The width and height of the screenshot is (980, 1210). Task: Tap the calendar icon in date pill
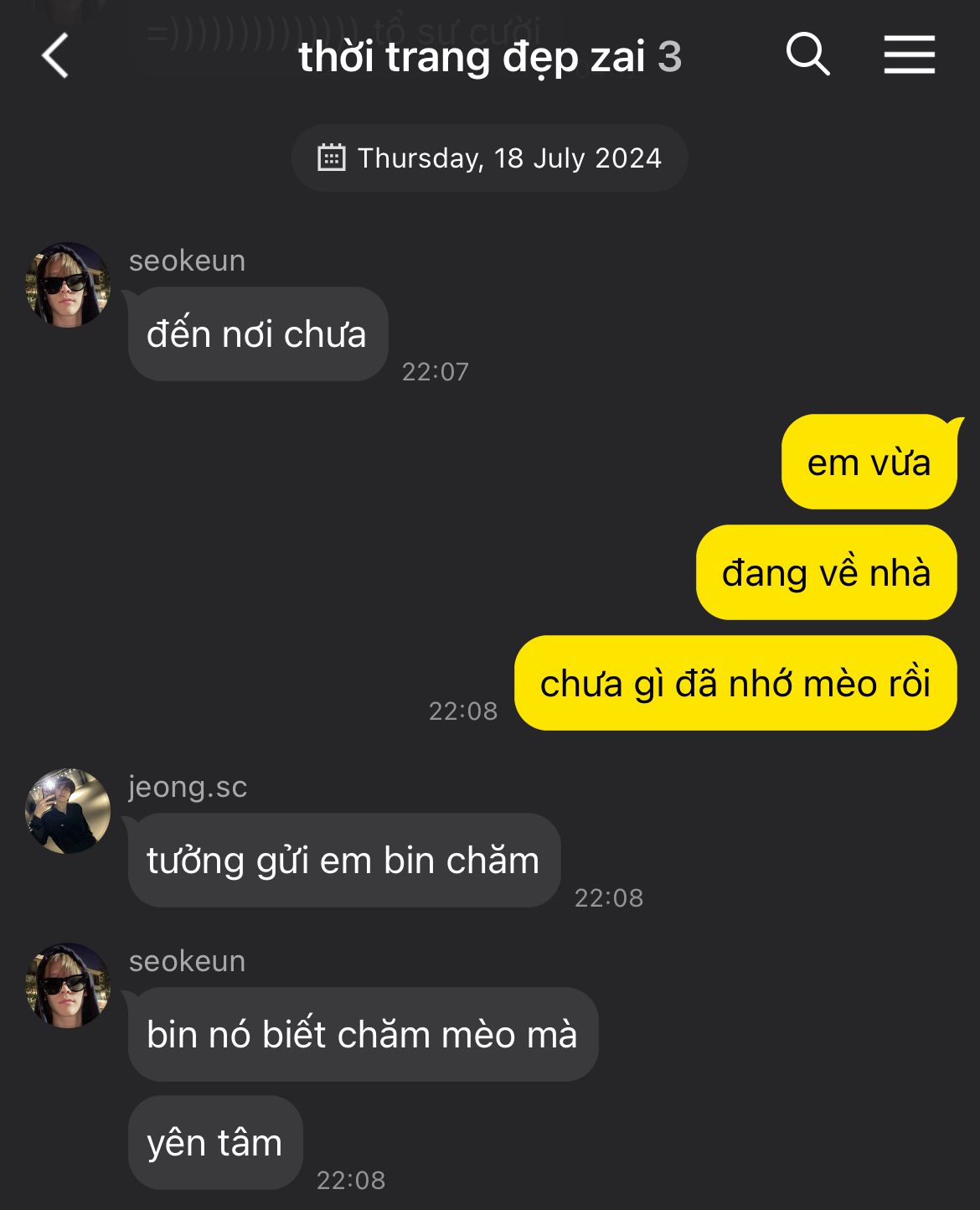[331, 158]
